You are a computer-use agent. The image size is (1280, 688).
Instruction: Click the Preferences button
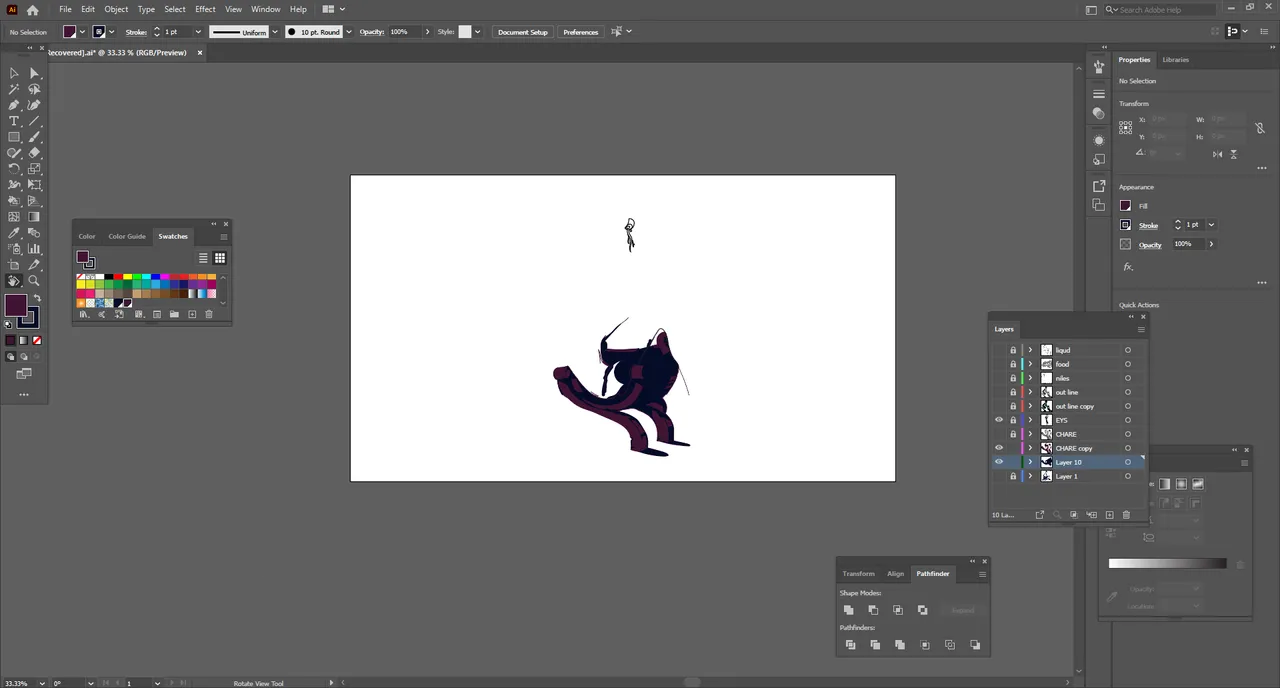pyautogui.click(x=581, y=32)
